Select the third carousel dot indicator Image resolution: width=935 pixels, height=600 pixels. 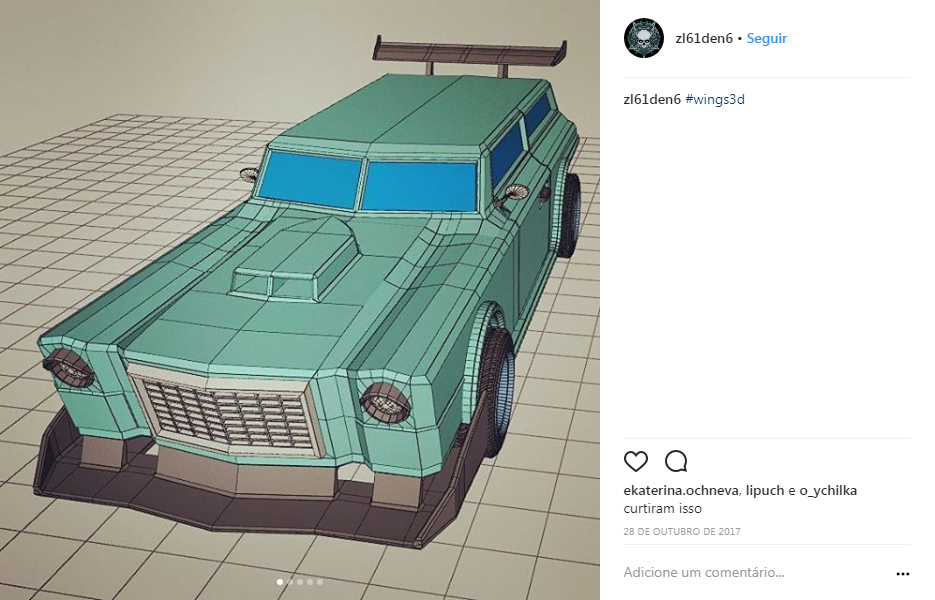click(x=300, y=582)
